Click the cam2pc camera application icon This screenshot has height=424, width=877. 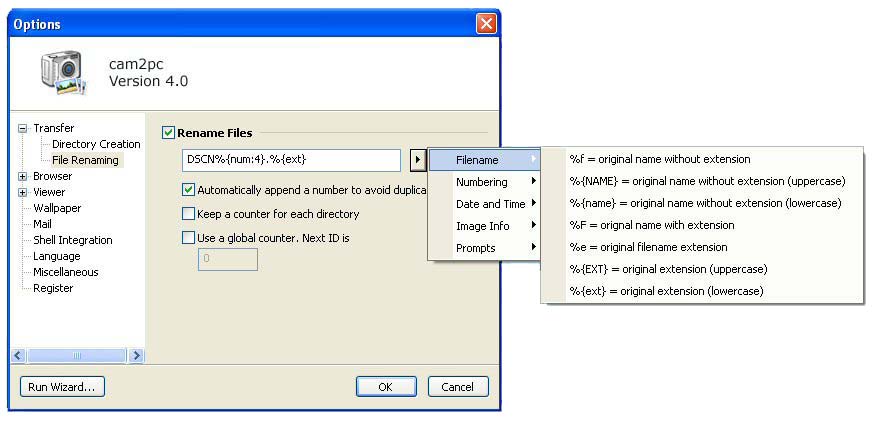(x=64, y=73)
